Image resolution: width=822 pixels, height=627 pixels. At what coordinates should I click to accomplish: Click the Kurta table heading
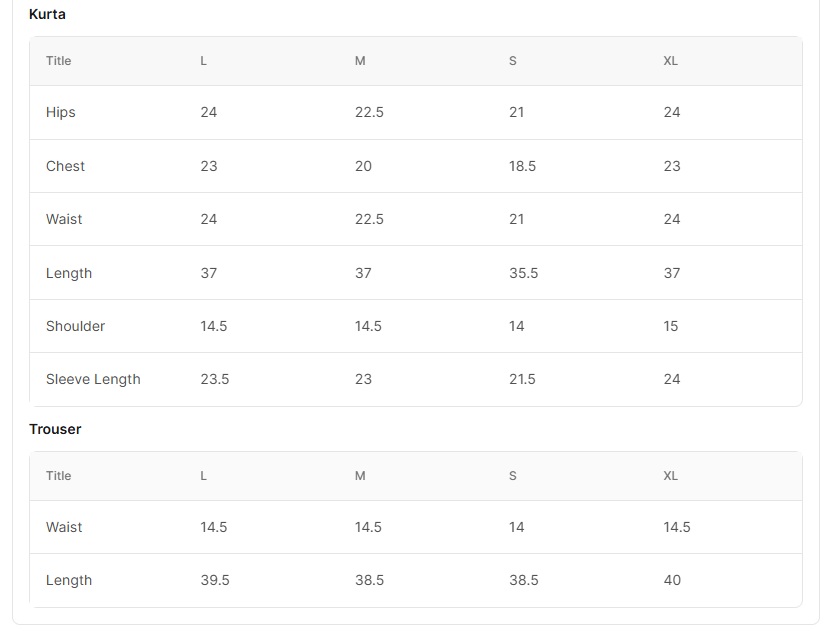click(x=47, y=14)
